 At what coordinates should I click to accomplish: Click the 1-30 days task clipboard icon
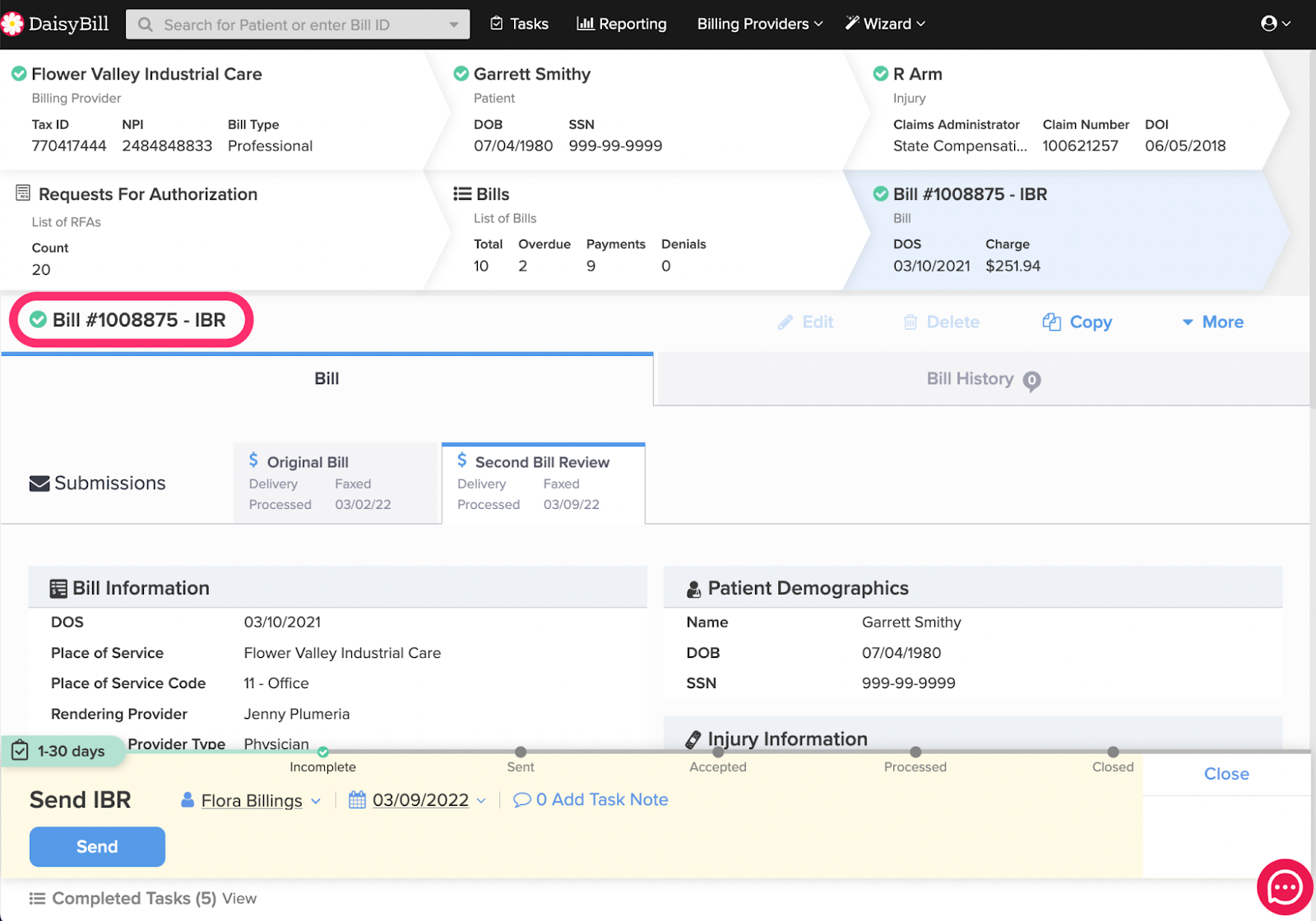[x=21, y=751]
